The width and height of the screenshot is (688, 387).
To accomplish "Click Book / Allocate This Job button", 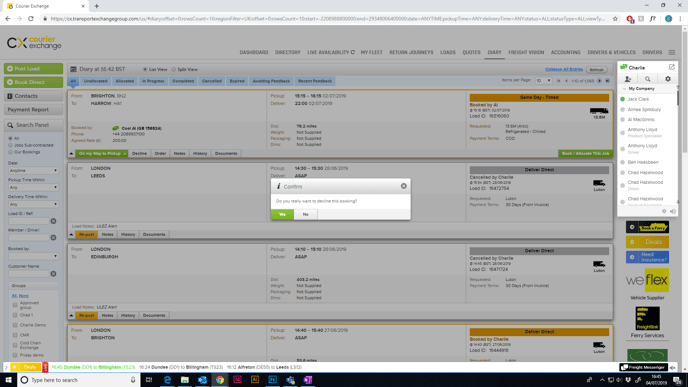I will tap(585, 154).
